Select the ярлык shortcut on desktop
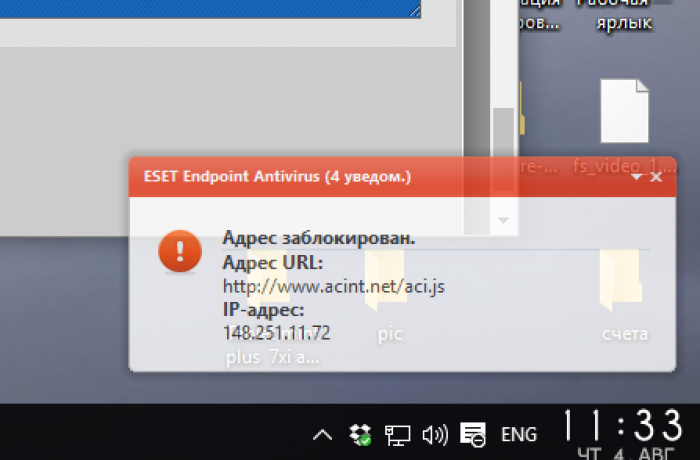 coord(624,22)
